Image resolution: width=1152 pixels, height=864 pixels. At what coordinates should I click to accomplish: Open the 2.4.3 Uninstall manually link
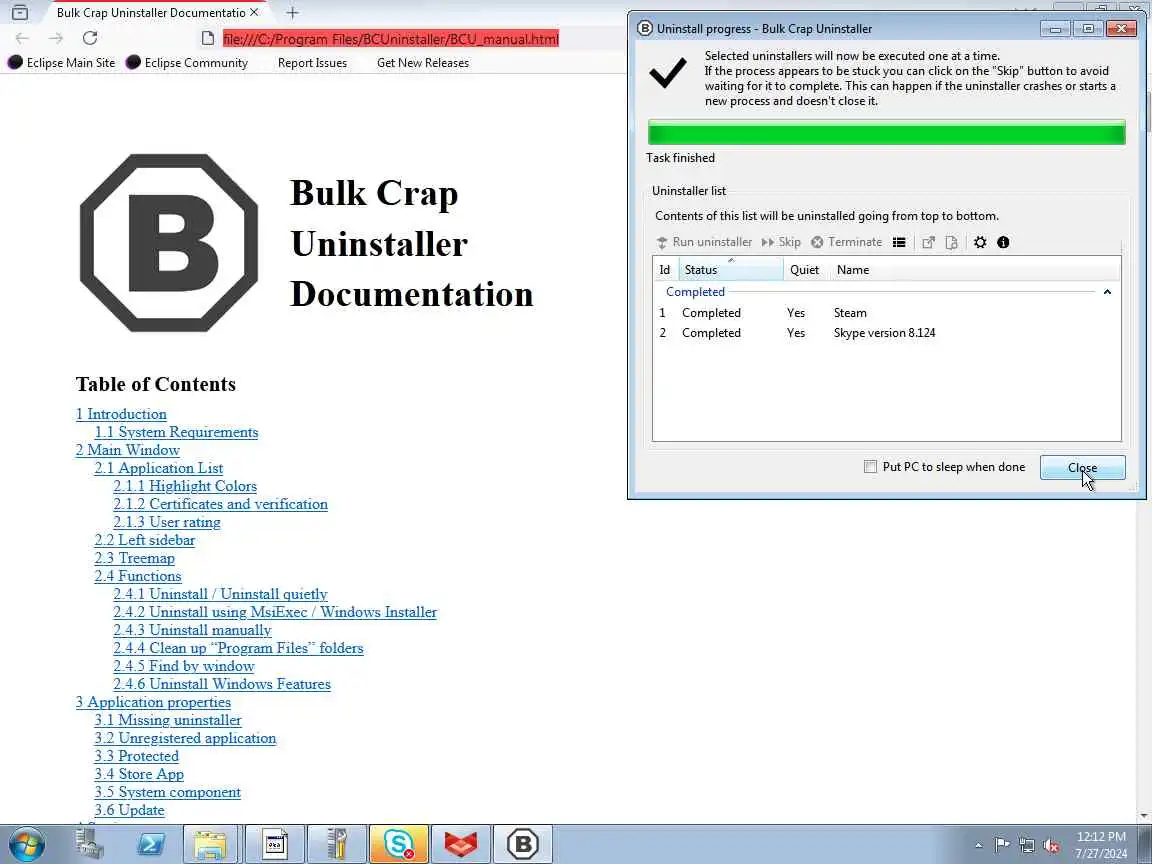click(x=192, y=630)
